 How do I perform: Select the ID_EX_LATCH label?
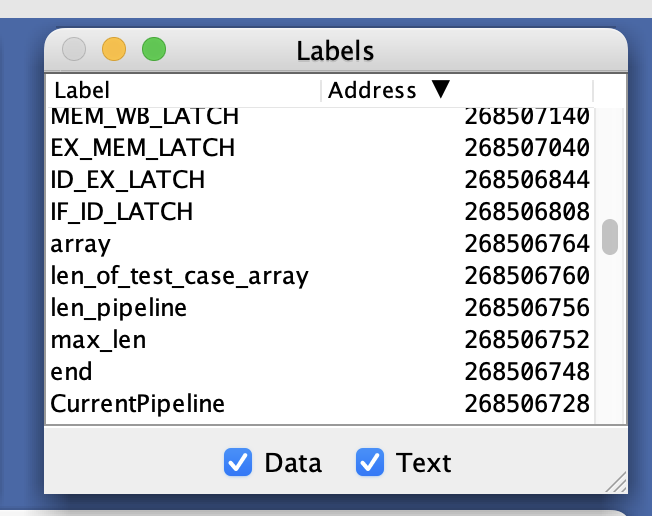128,179
